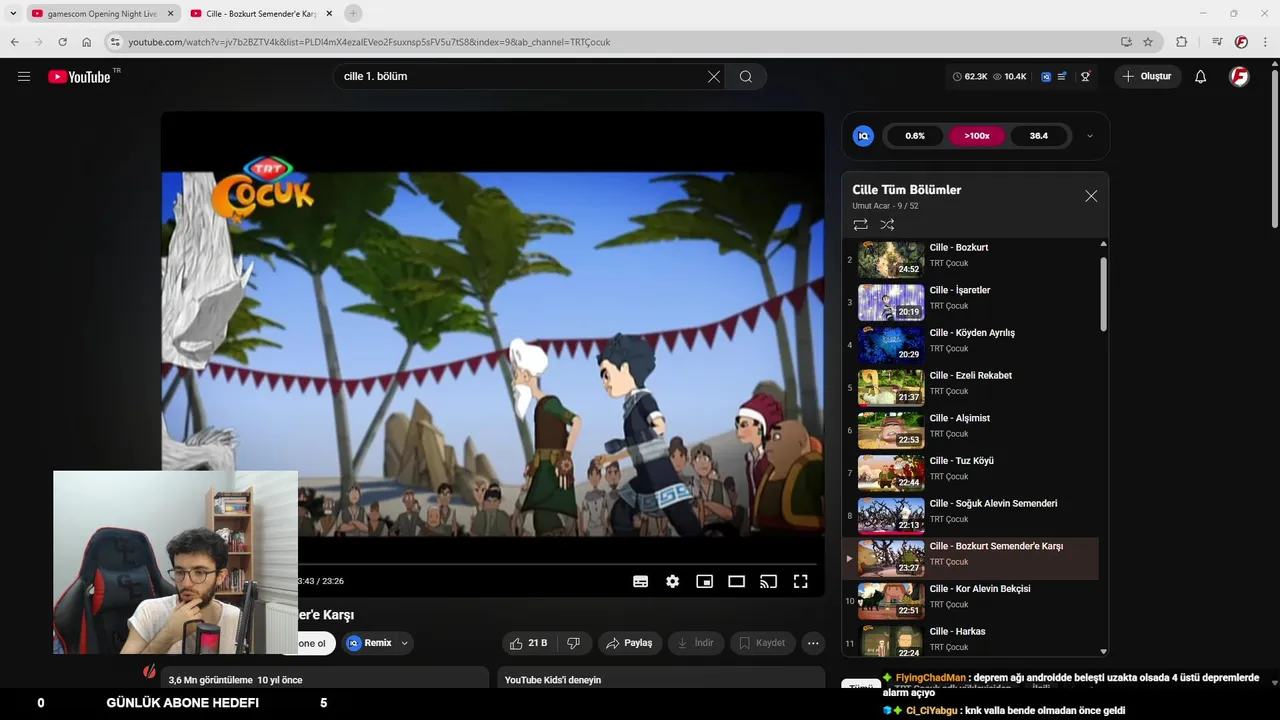Open the vidIQ trophy icon

tap(1085, 76)
